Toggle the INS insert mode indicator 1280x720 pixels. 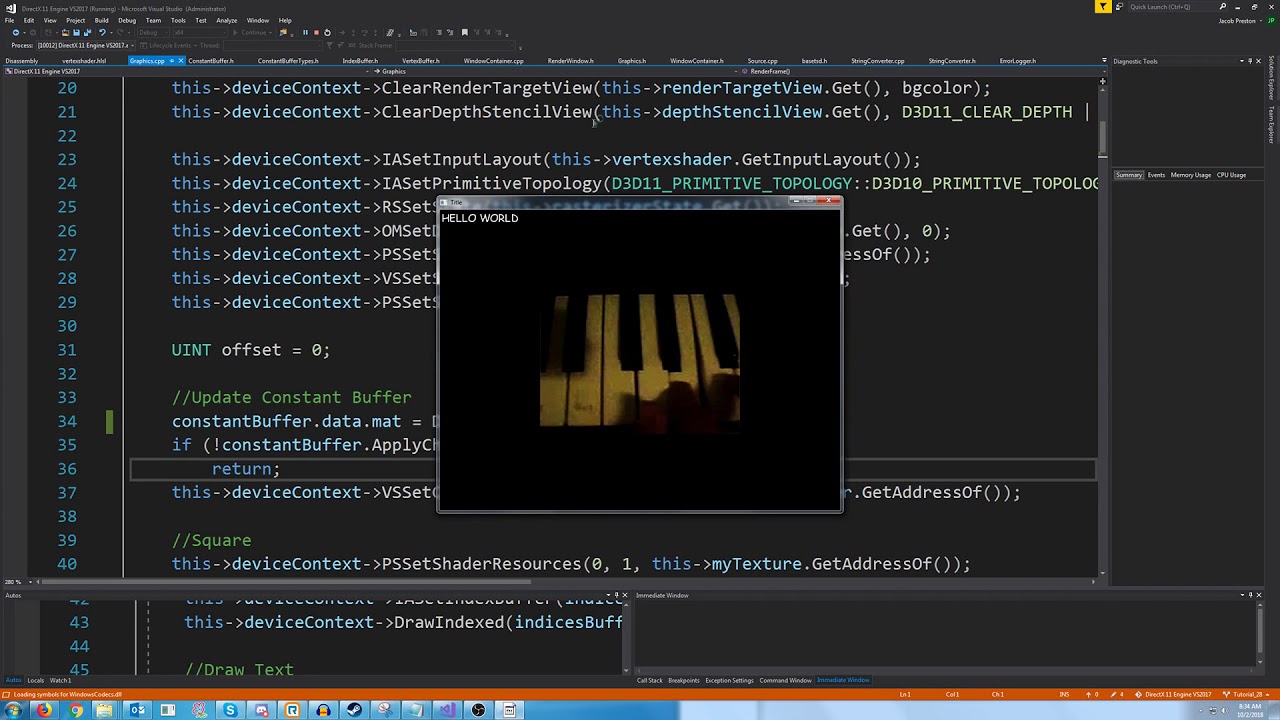[1063, 694]
